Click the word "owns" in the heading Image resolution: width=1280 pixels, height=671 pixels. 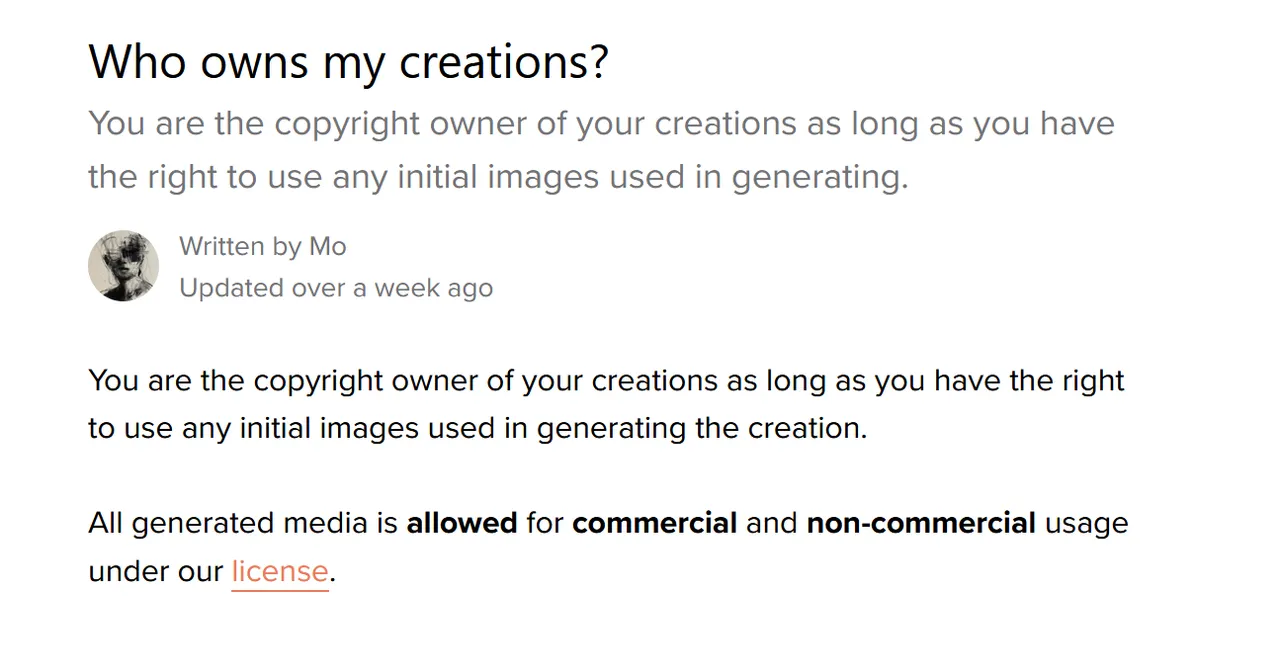[255, 61]
